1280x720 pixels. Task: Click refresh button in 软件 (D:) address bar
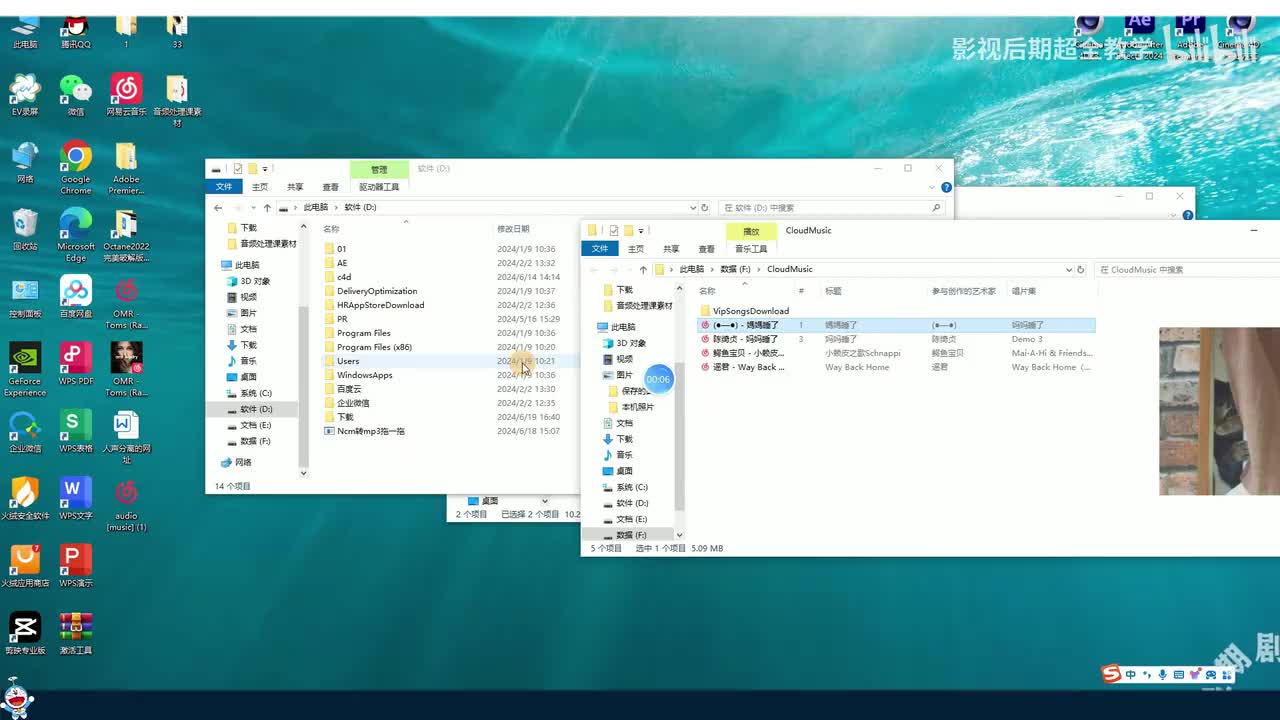[704, 208]
